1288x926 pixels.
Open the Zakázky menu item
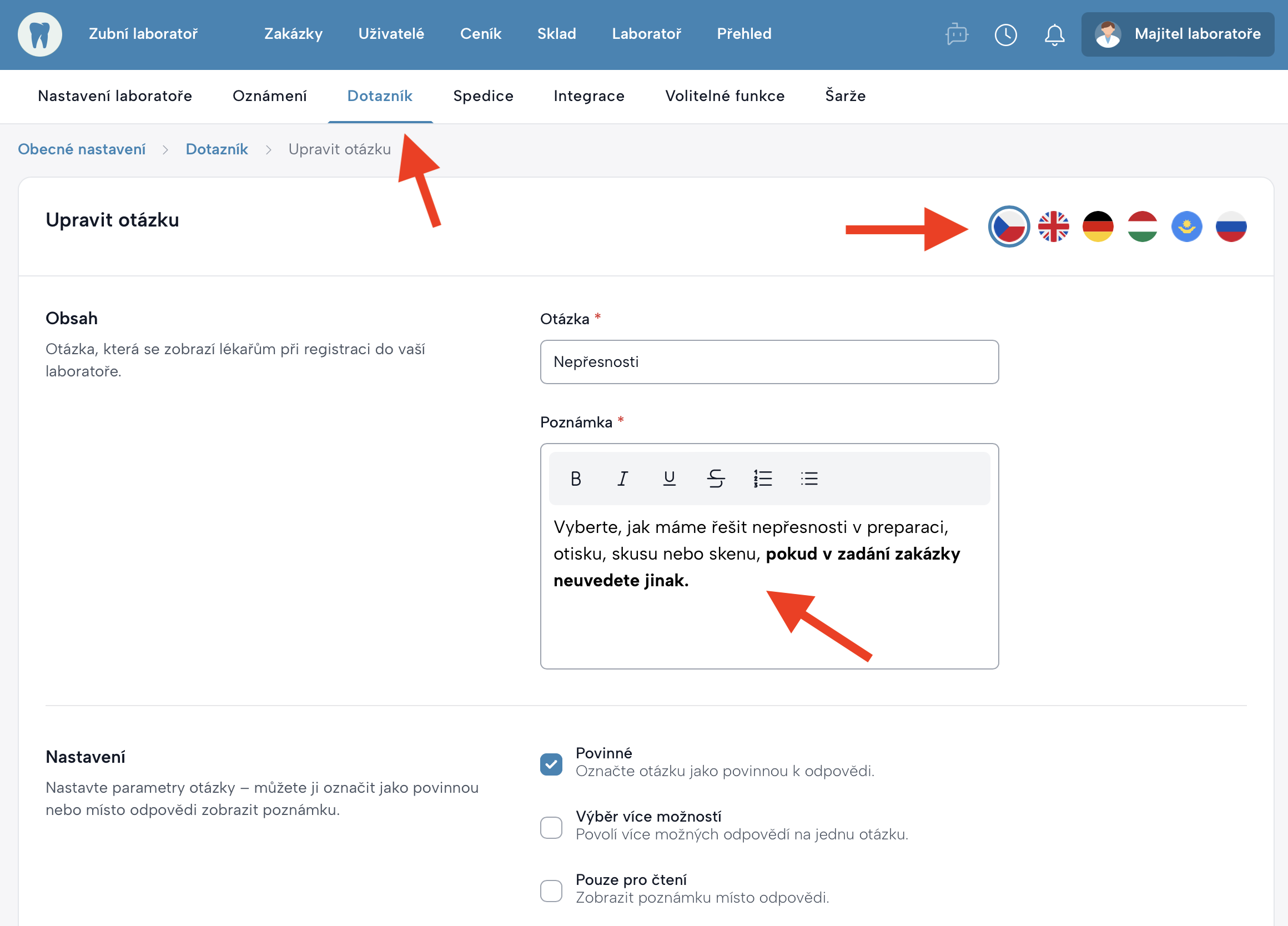(x=293, y=34)
